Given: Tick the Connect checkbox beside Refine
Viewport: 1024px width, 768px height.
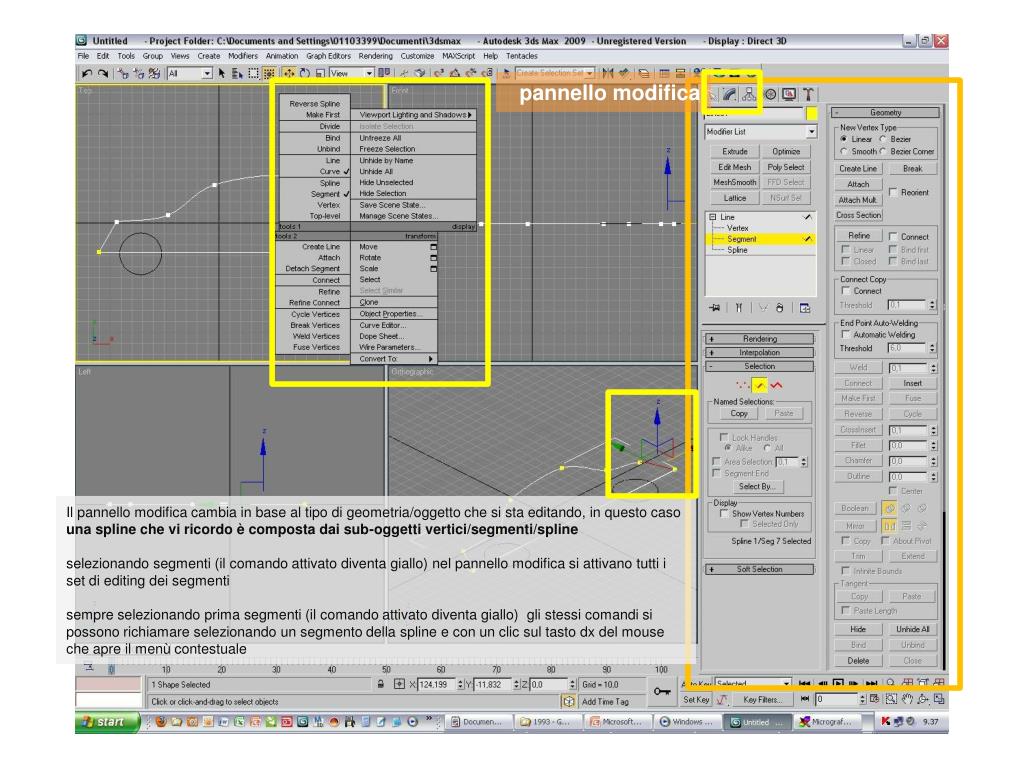Looking at the screenshot, I should [x=893, y=236].
